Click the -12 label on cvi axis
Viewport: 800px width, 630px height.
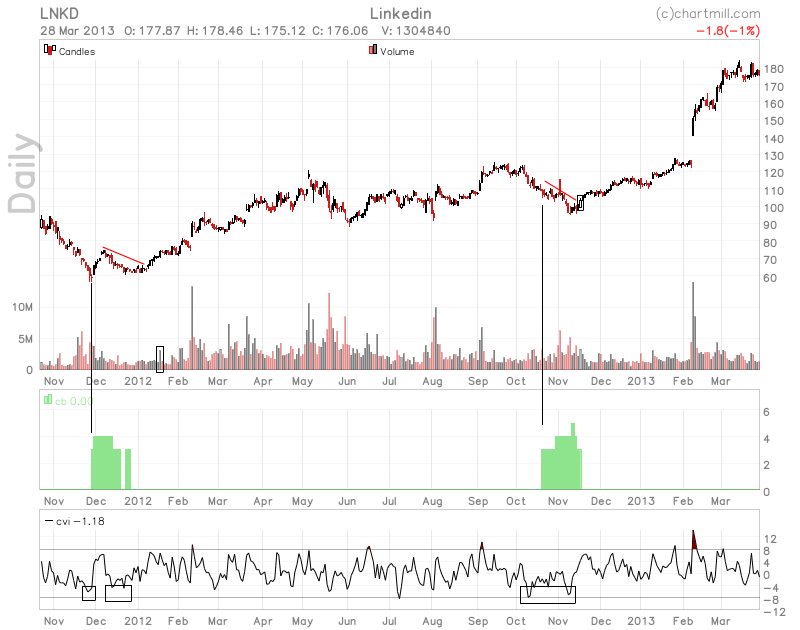774,612
